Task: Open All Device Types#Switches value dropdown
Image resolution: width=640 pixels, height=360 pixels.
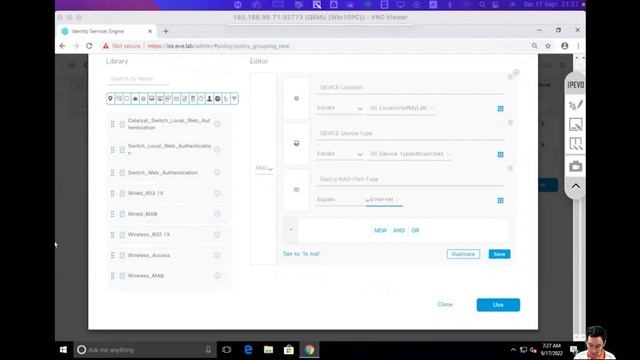Action: tap(409, 154)
